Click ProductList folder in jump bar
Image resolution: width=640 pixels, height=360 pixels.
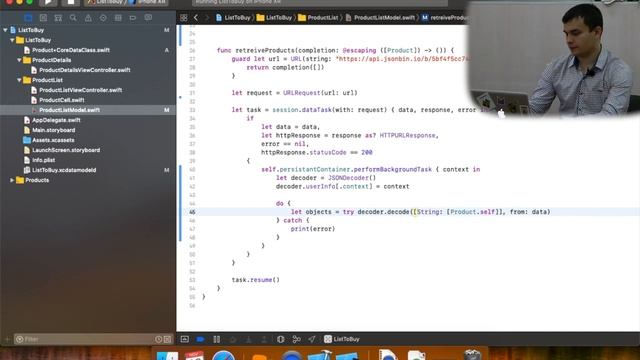318,18
